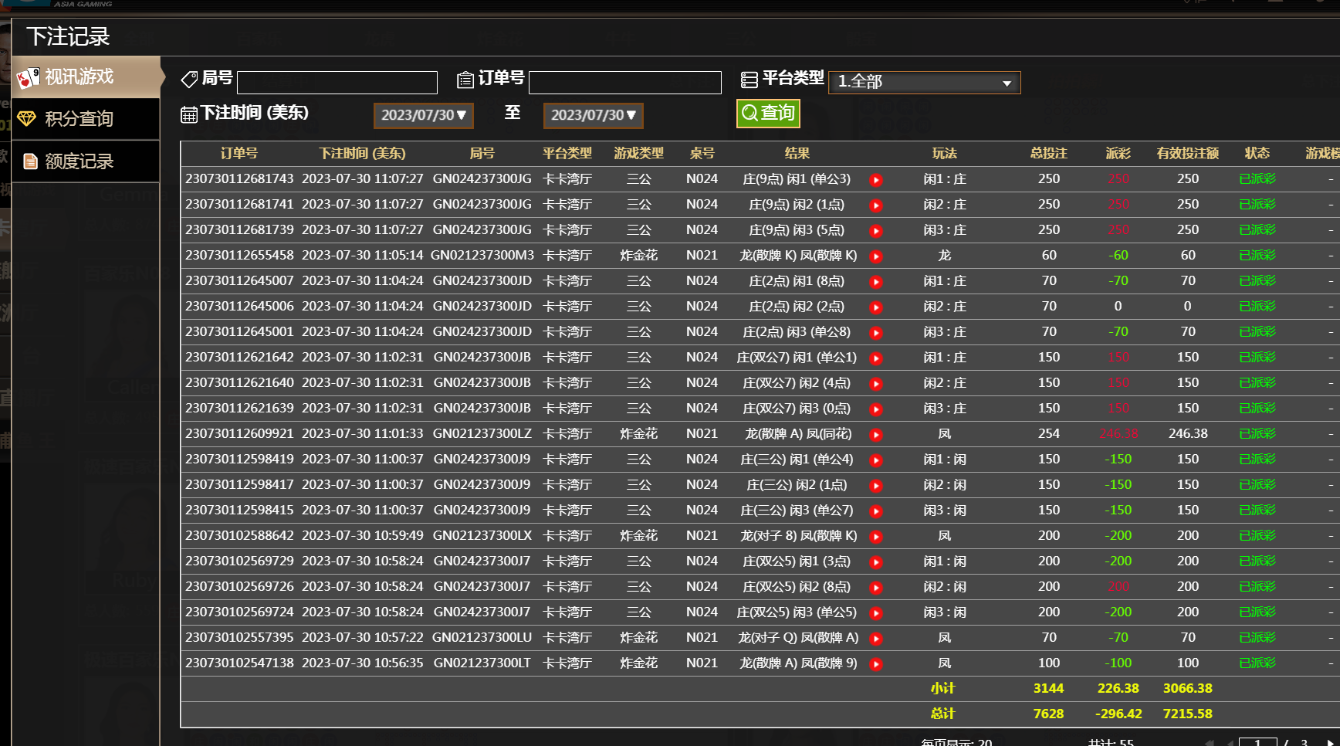This screenshot has height=746, width=1340.
Task: Click the 小计 subtotal label
Action: [943, 689]
